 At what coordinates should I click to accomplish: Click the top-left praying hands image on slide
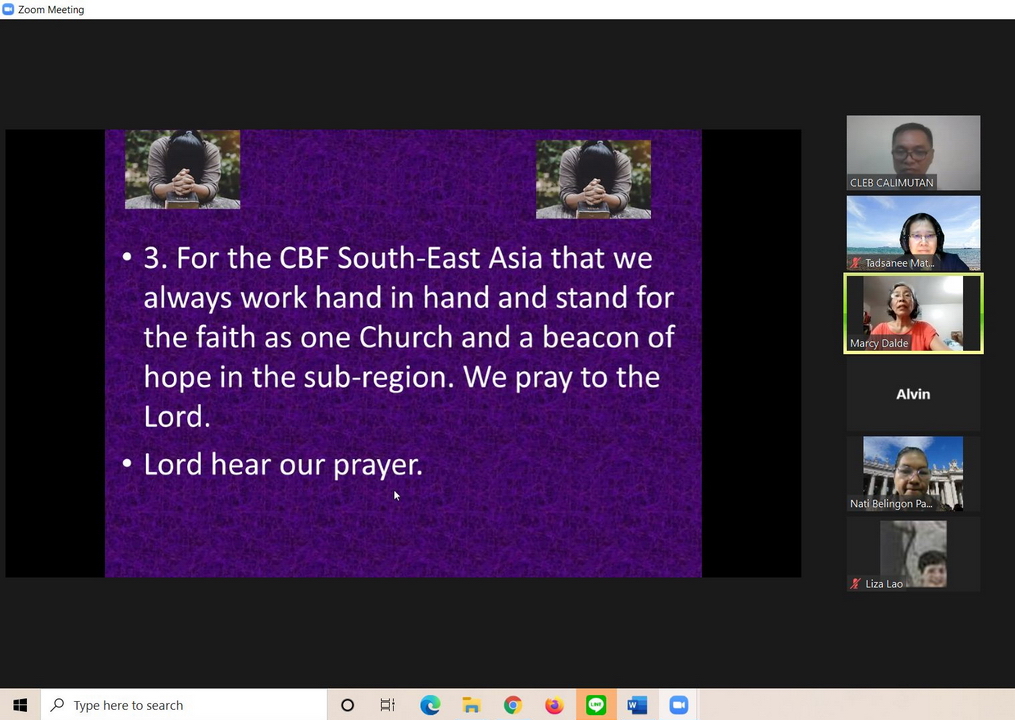coord(182,169)
